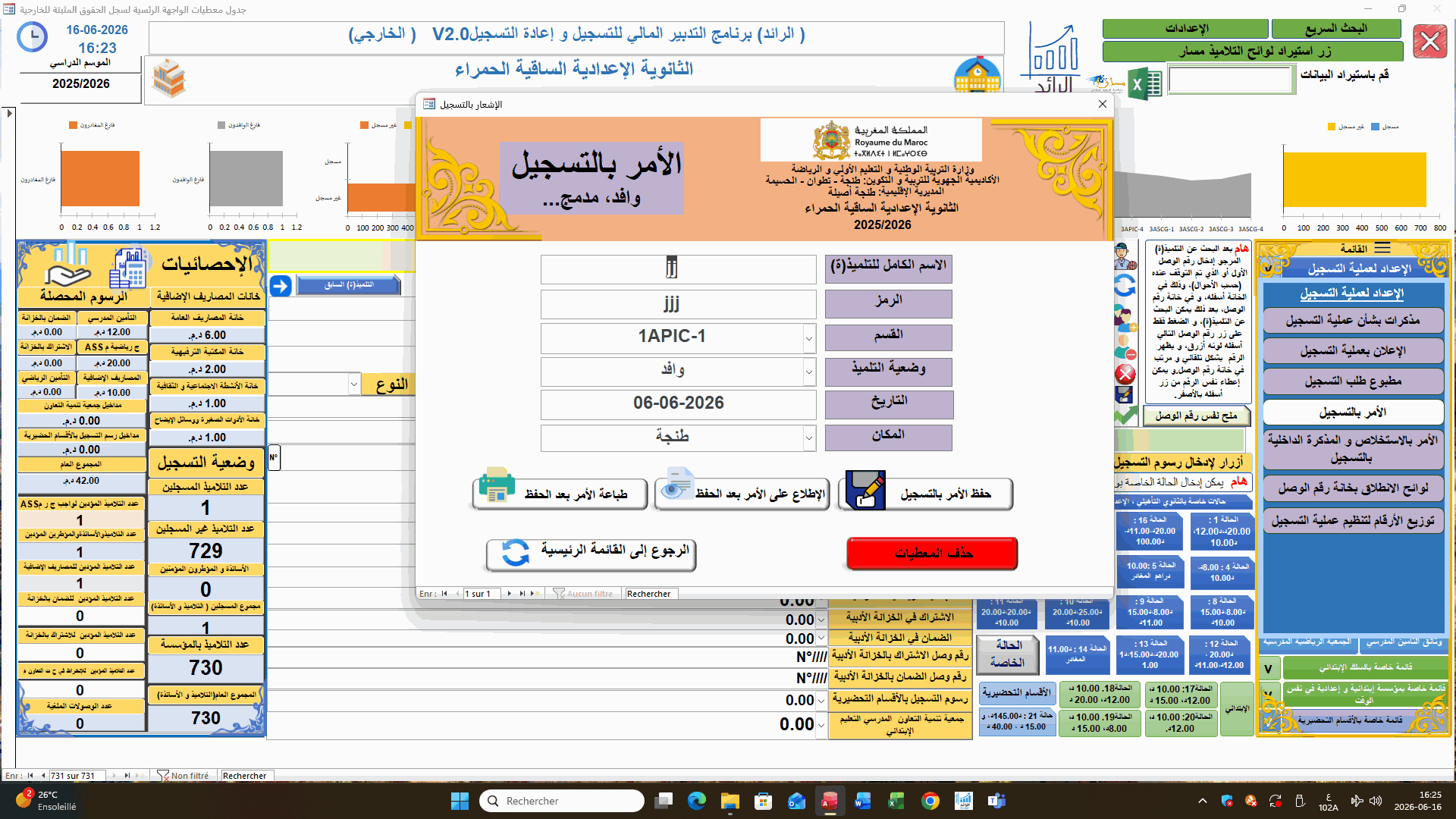
Task: Click the date field showing 06-06-2026
Action: click(678, 403)
